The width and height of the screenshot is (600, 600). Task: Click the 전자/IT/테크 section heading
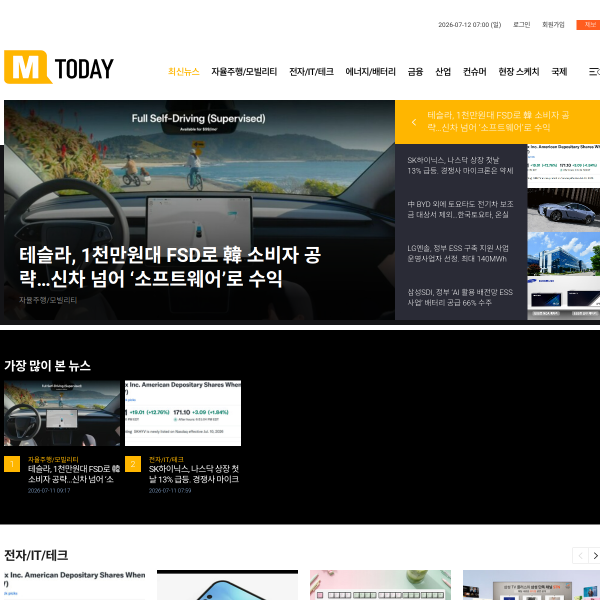[x=36, y=555]
